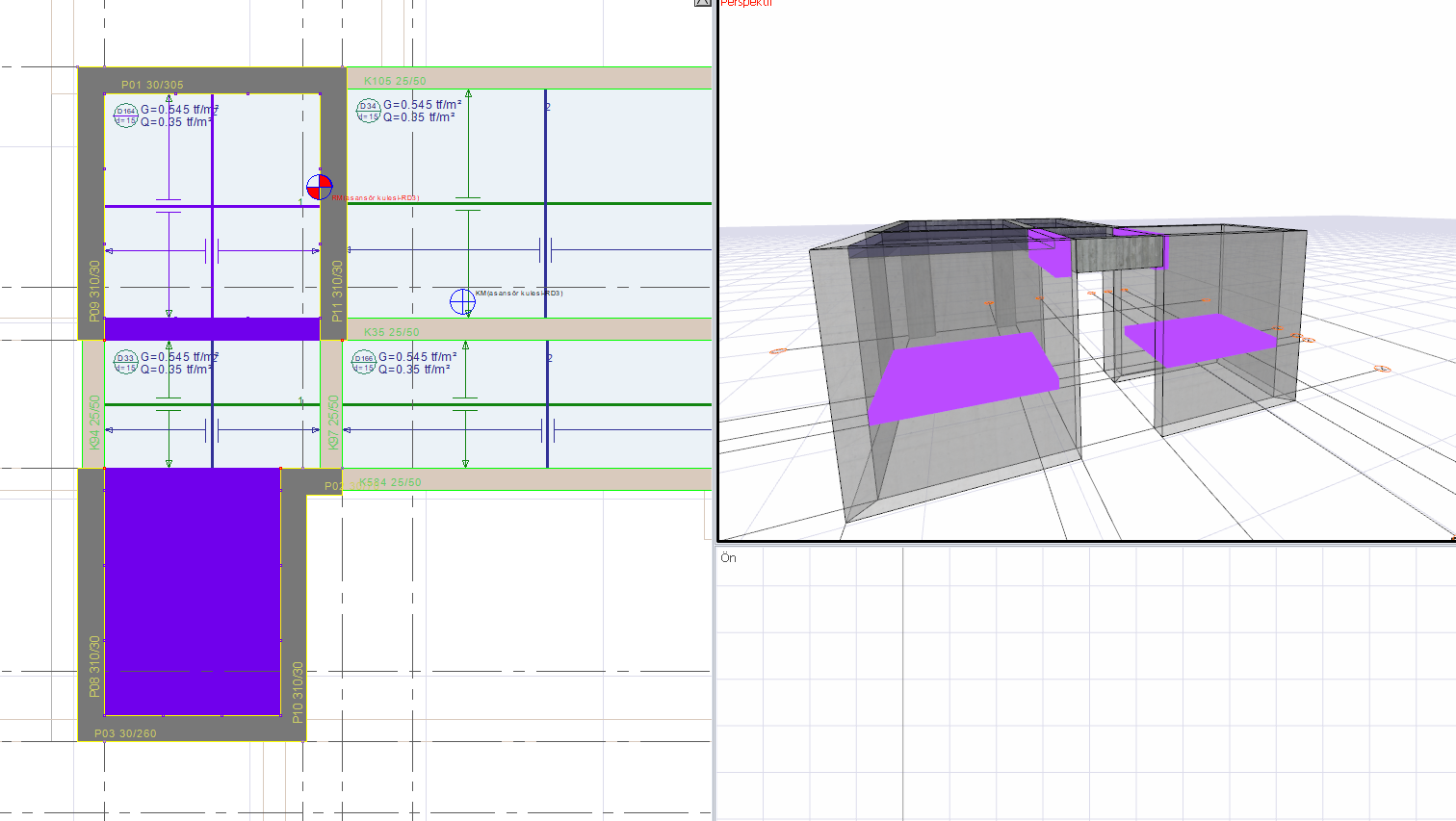Select beam K105 25/50 label

tap(395, 81)
